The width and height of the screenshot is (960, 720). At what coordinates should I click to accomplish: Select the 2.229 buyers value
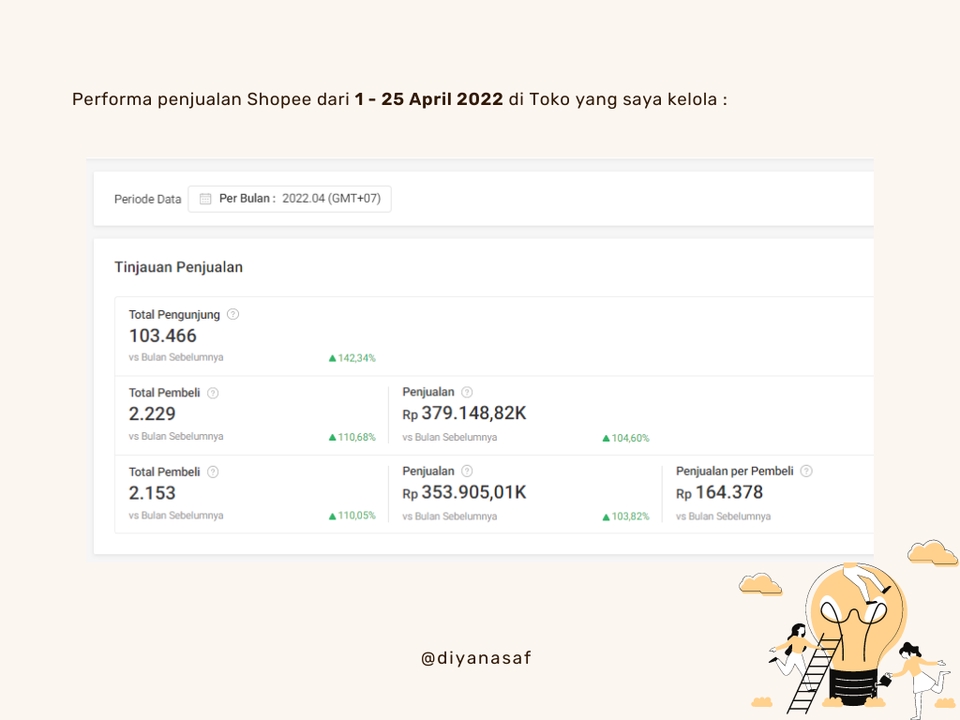(x=152, y=414)
